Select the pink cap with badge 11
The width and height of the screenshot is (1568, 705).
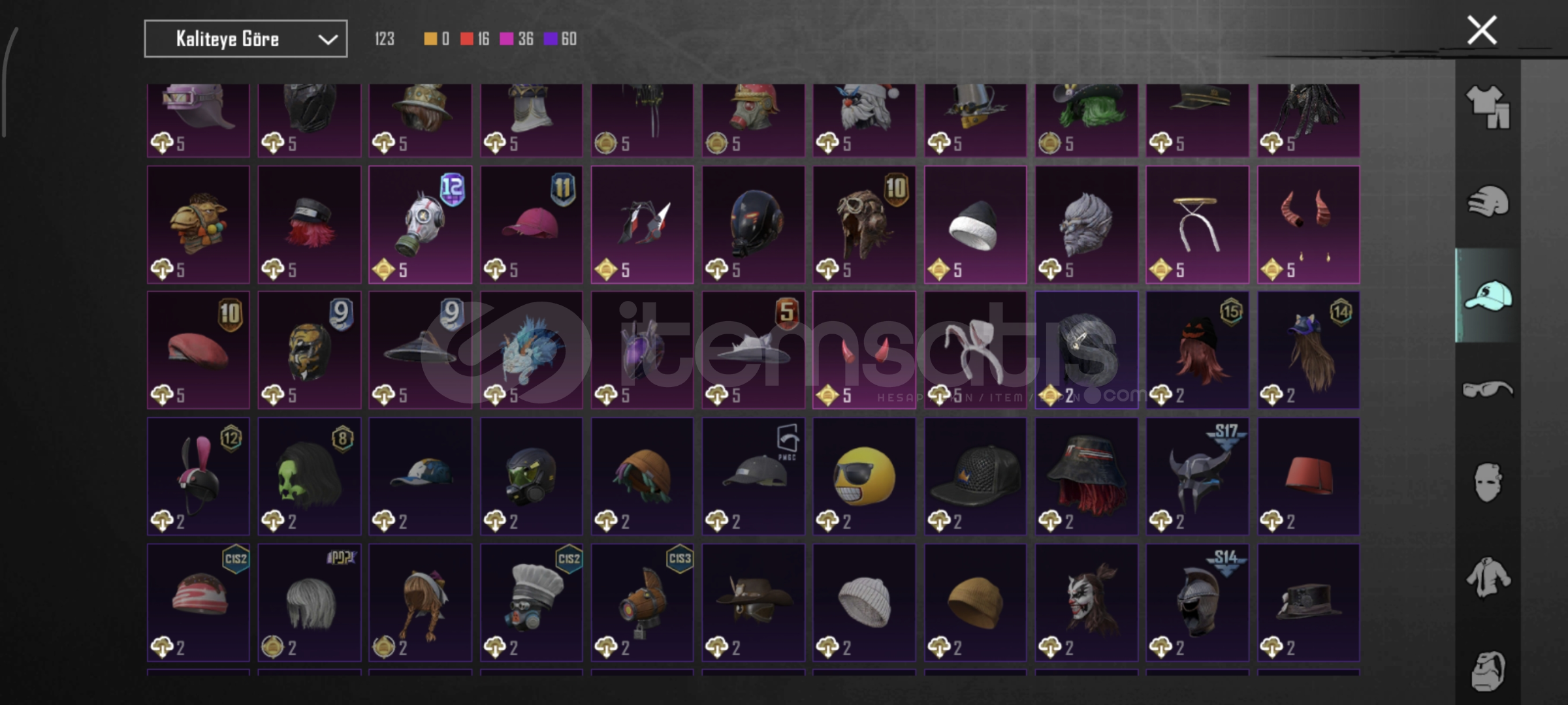coord(532,225)
